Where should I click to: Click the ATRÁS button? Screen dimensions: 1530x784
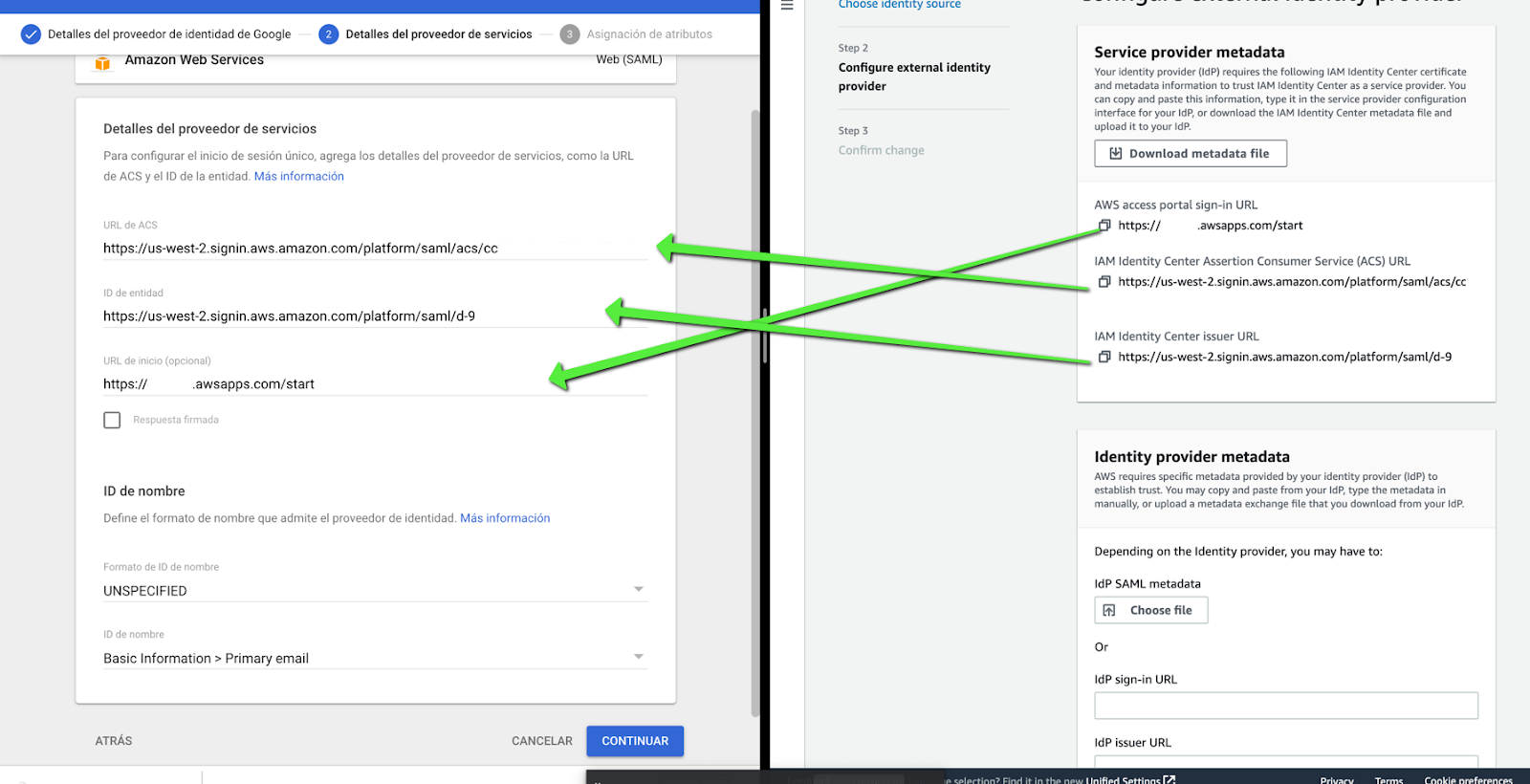click(x=114, y=741)
